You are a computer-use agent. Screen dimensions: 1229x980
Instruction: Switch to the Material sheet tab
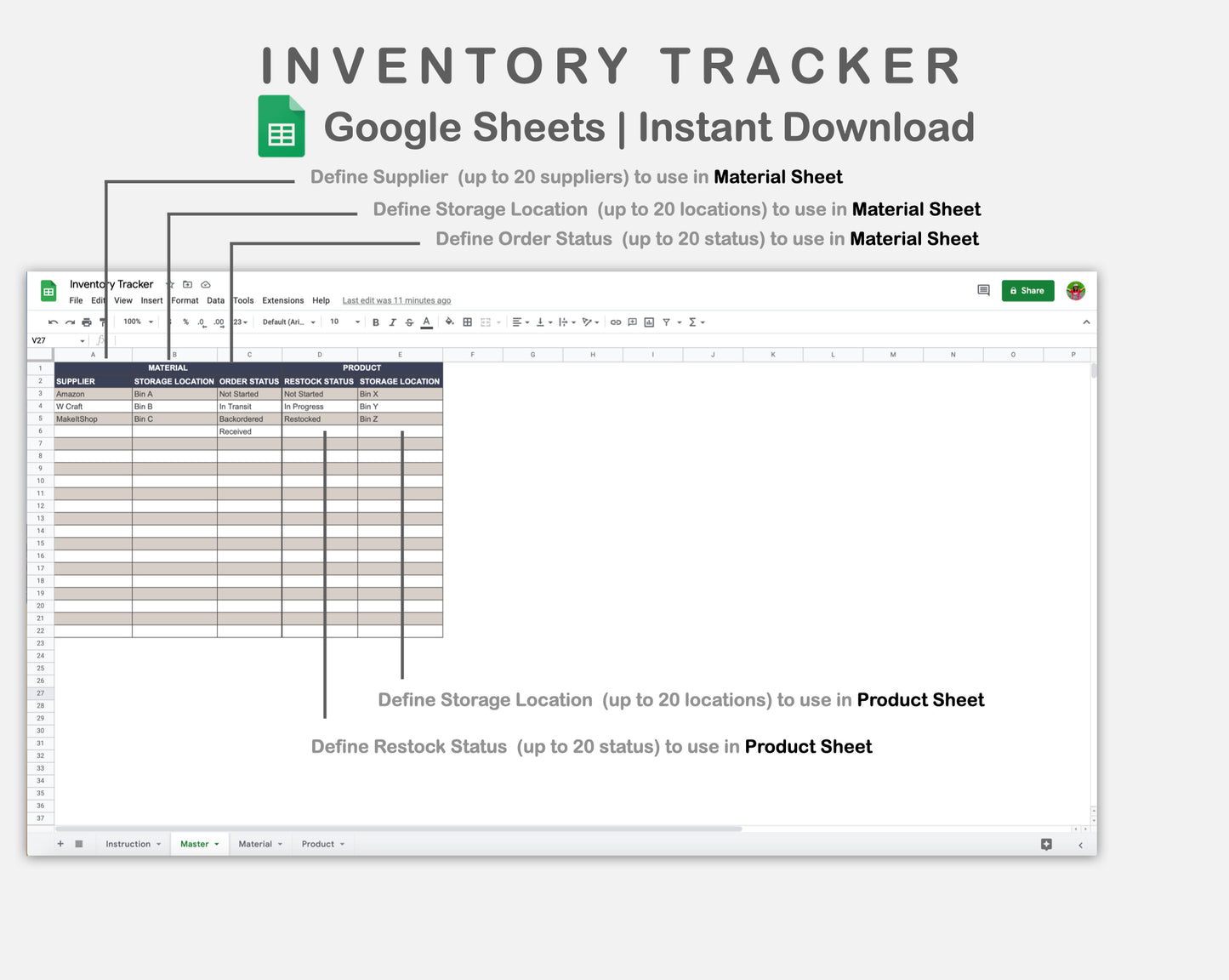[x=254, y=843]
